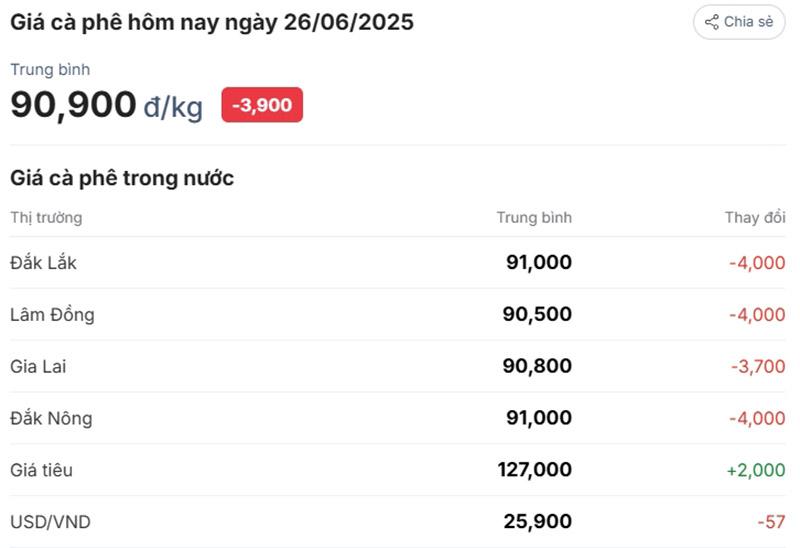Click the share icon in Chia sẻ button
800x548 pixels.
click(x=711, y=22)
